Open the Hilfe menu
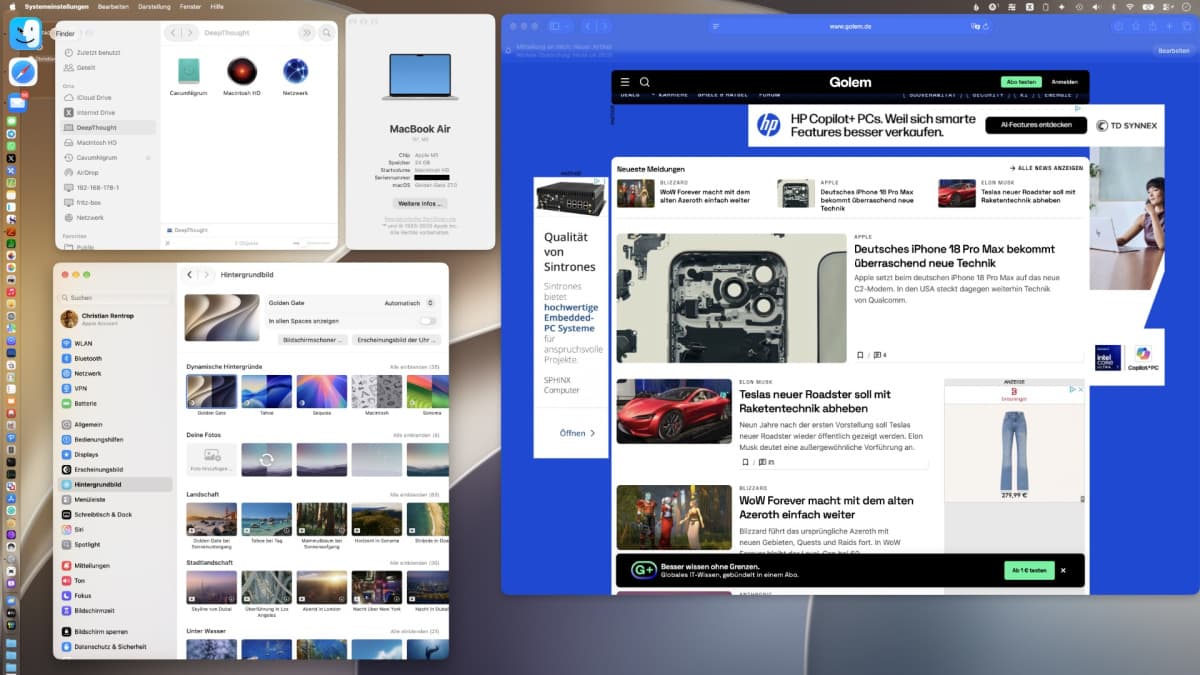Screen dimensions: 1200x675 217,6
